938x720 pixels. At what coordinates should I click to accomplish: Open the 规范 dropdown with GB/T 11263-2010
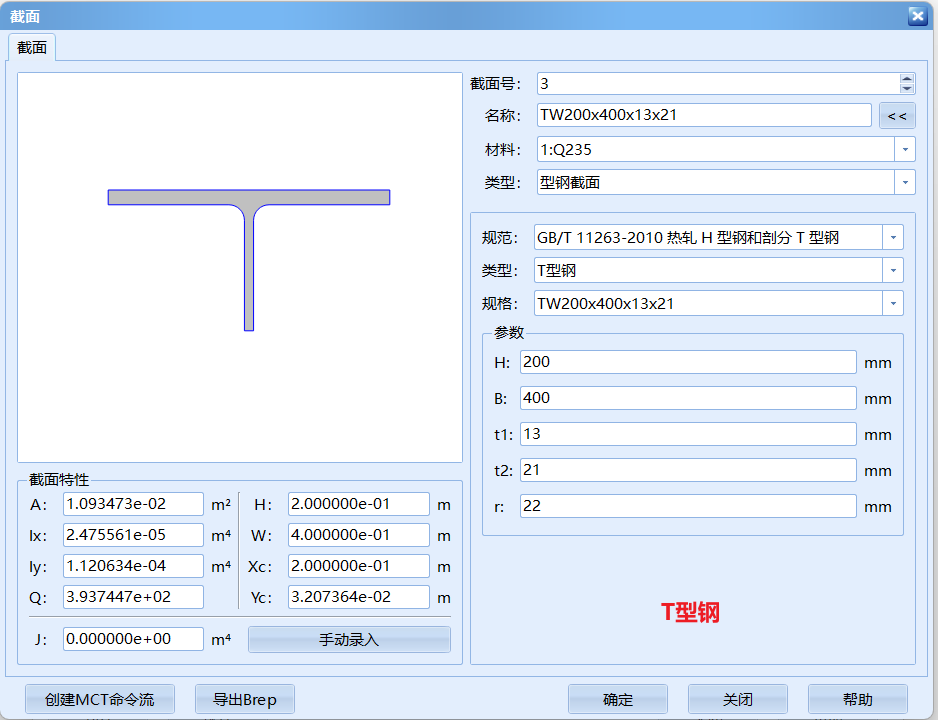892,238
